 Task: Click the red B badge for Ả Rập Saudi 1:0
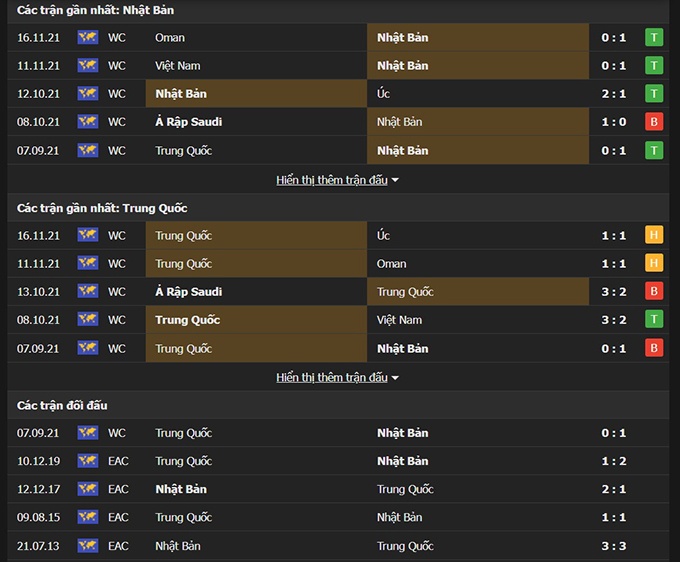tap(654, 122)
